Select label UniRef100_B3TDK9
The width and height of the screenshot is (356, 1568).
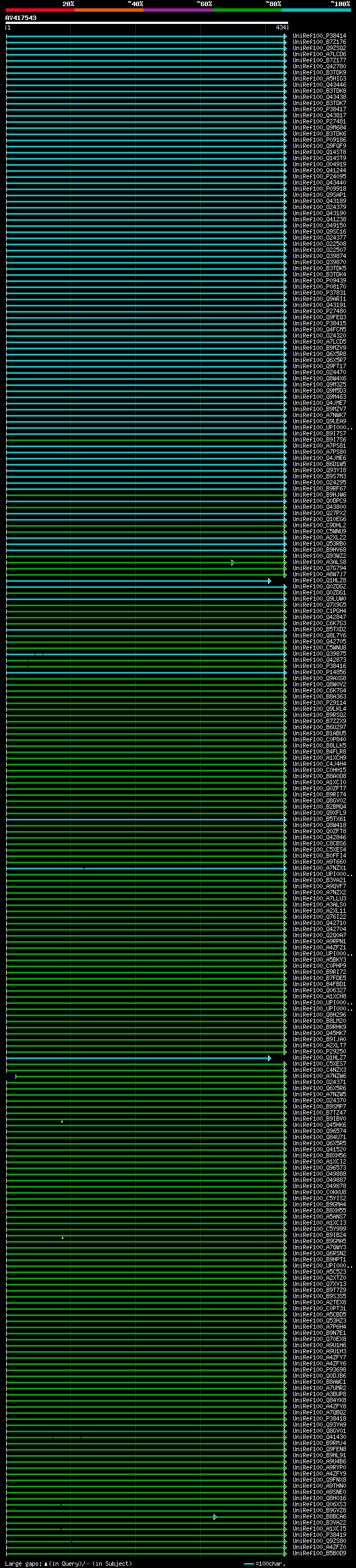click(x=319, y=72)
